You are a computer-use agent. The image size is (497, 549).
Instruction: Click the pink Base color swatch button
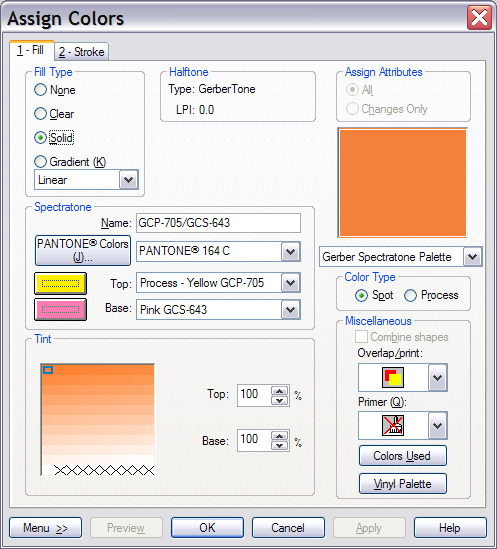[x=60, y=310]
